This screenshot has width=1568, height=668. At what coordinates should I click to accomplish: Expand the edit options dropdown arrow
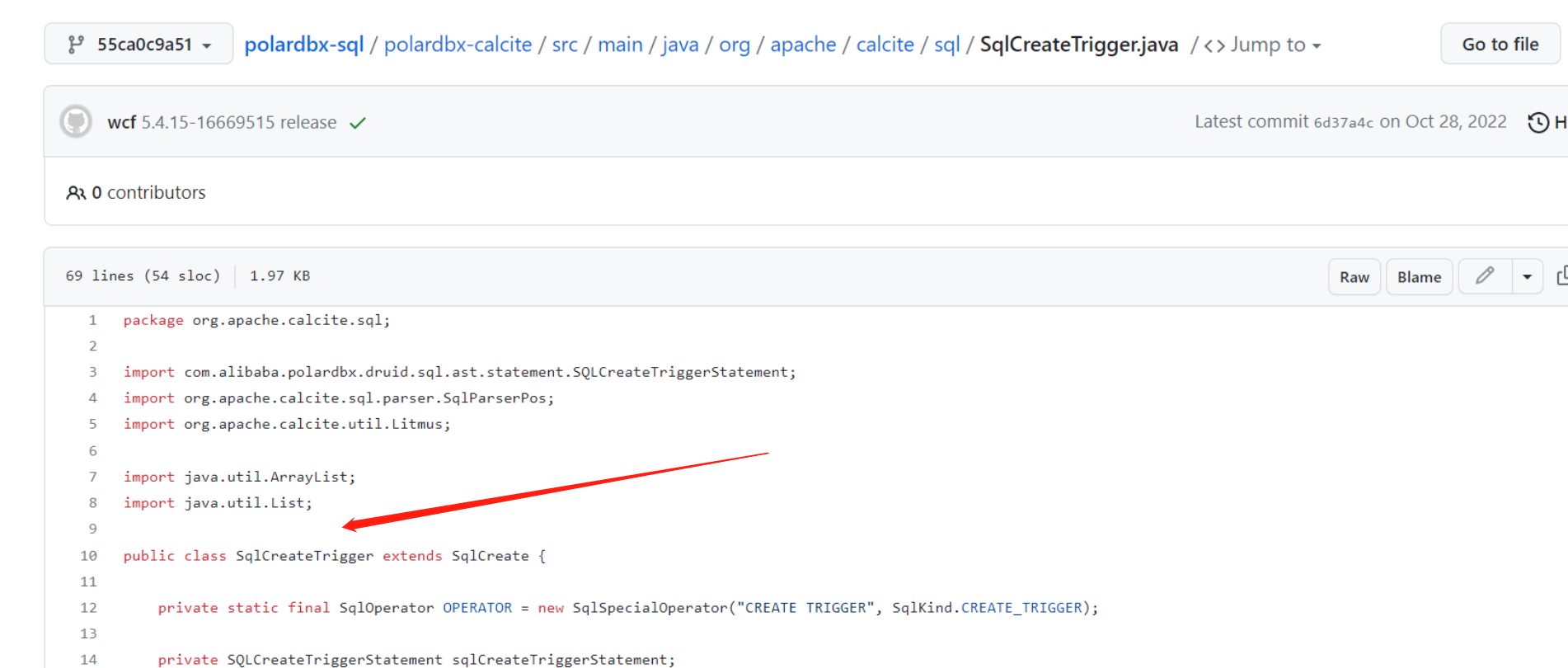click(1527, 276)
